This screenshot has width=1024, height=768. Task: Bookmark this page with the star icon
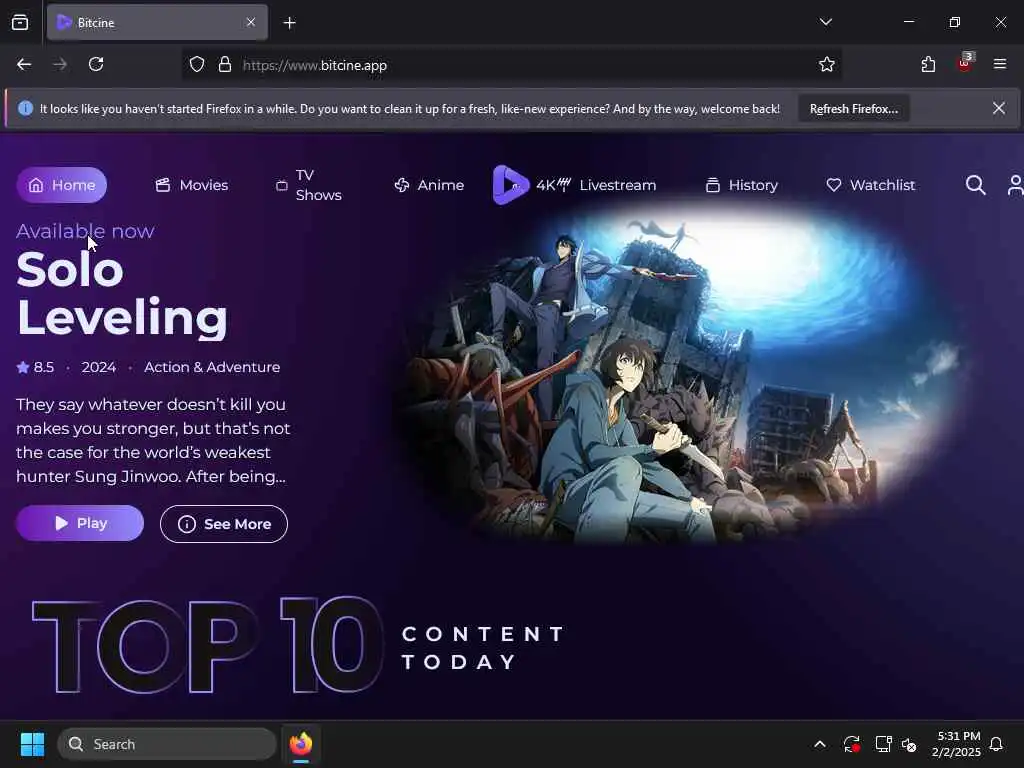click(x=827, y=64)
